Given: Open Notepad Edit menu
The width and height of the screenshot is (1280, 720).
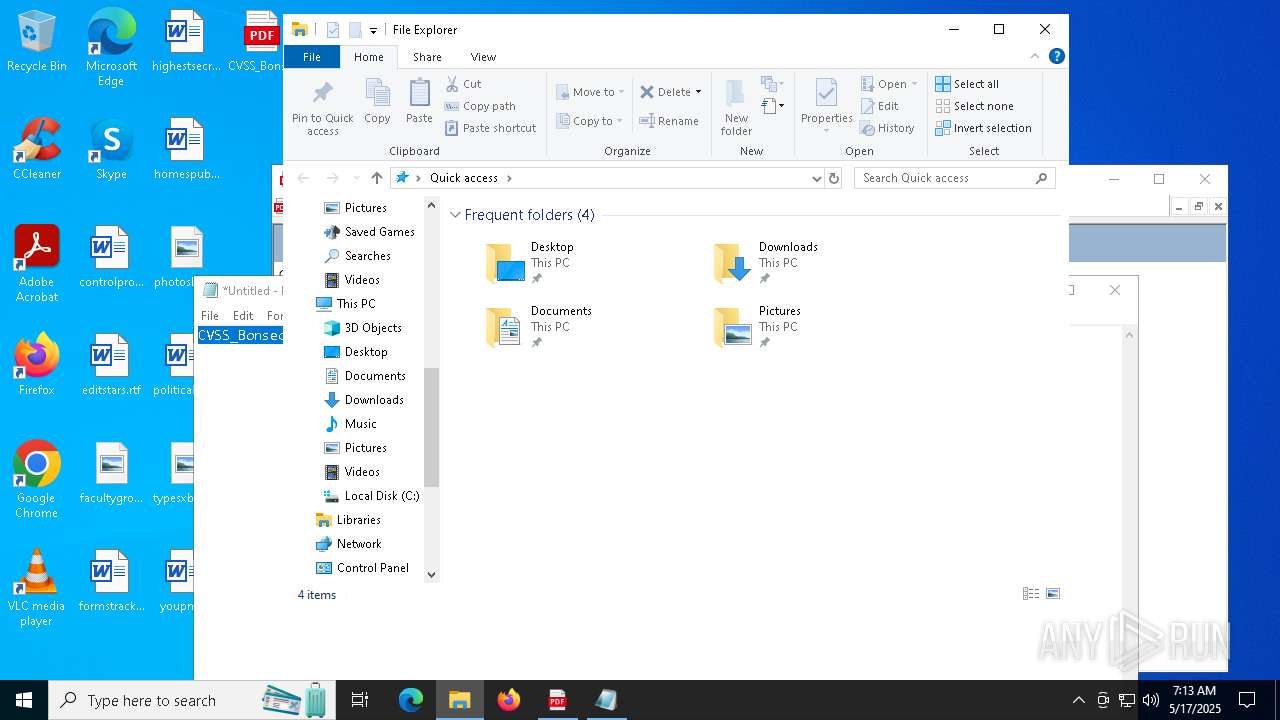Looking at the screenshot, I should click(x=243, y=315).
